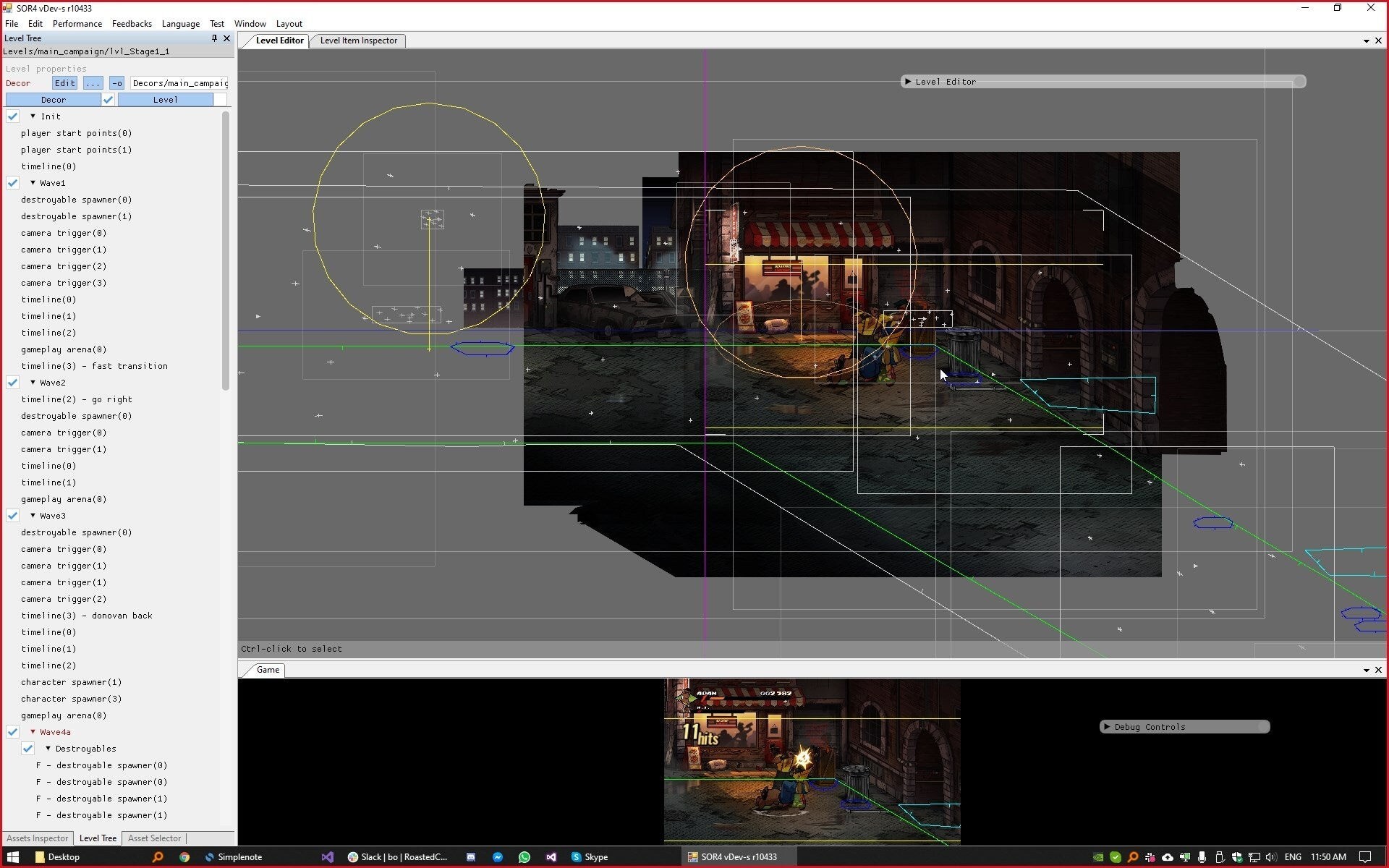Click the decor '-o' locate button
The image size is (1389, 868).
[116, 83]
